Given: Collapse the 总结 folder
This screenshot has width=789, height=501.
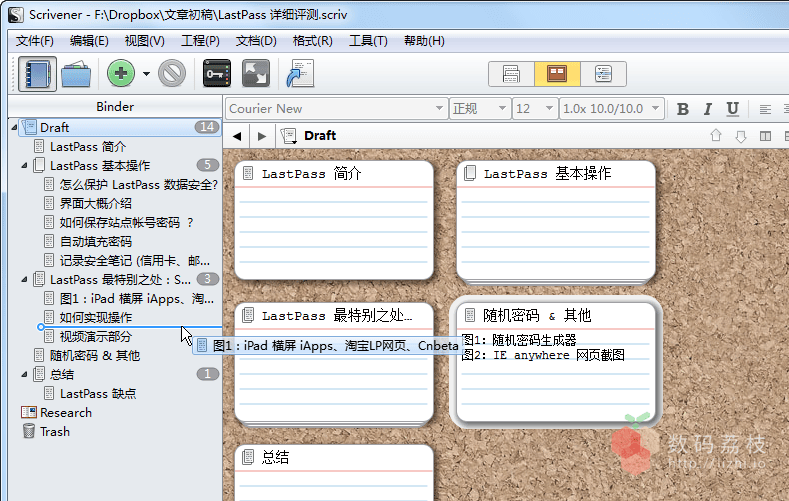Looking at the screenshot, I should coord(24,374).
